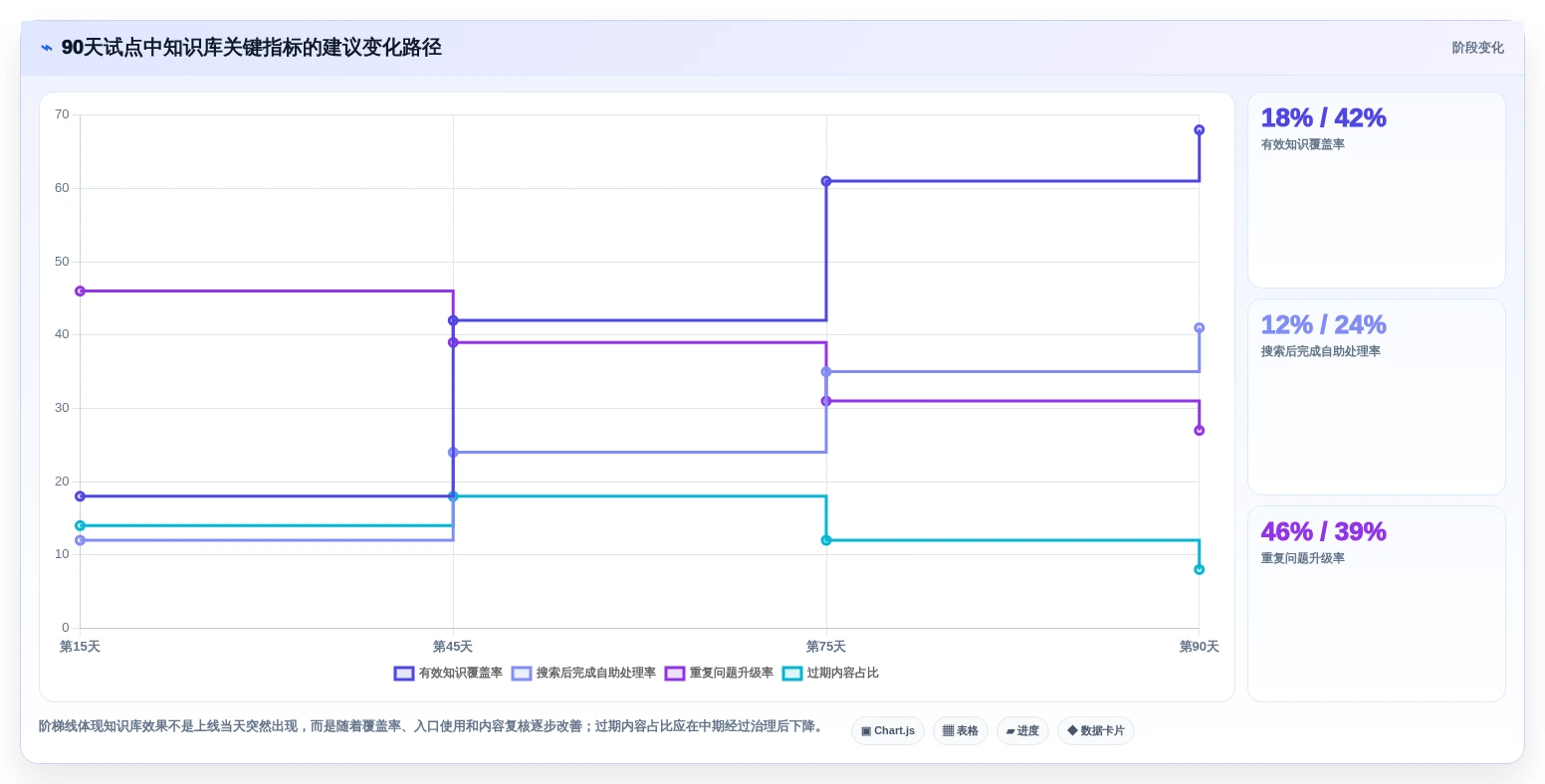1545x784 pixels.
Task: Click 搜索后完成自助处理率 point at 第90天
Action: coord(1200,327)
